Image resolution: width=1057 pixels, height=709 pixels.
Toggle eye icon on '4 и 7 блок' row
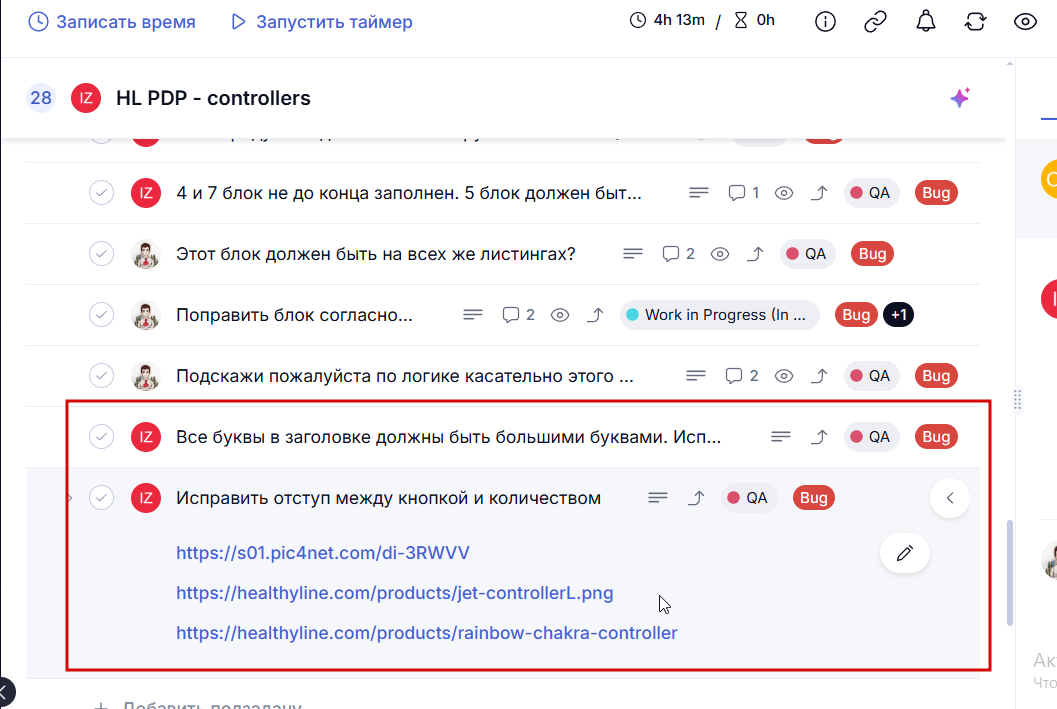pyautogui.click(x=783, y=193)
